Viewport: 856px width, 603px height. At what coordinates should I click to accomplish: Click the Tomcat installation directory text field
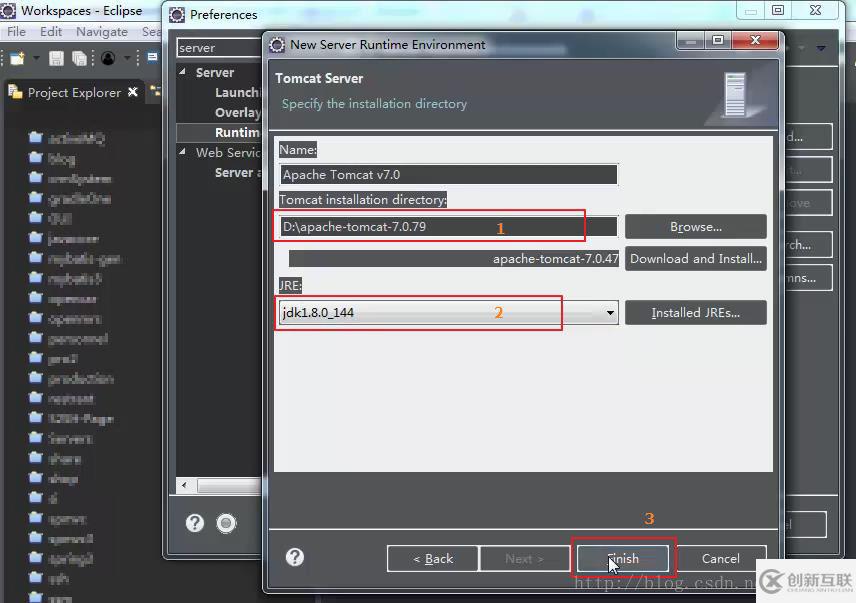tap(449, 226)
